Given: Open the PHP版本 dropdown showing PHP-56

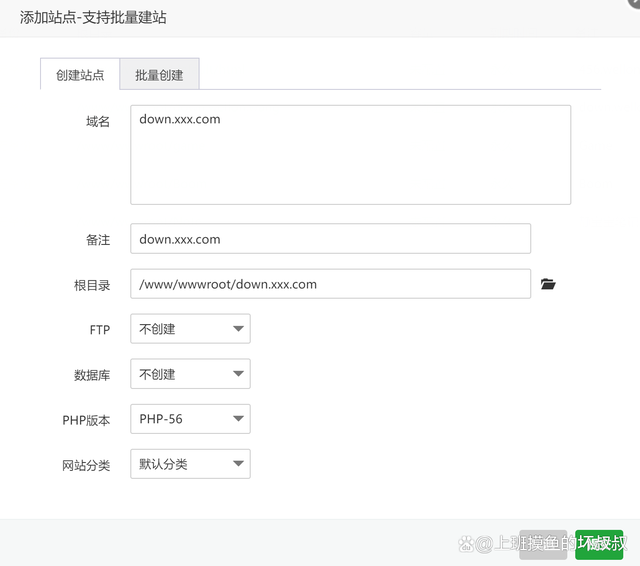Looking at the screenshot, I should (190, 419).
